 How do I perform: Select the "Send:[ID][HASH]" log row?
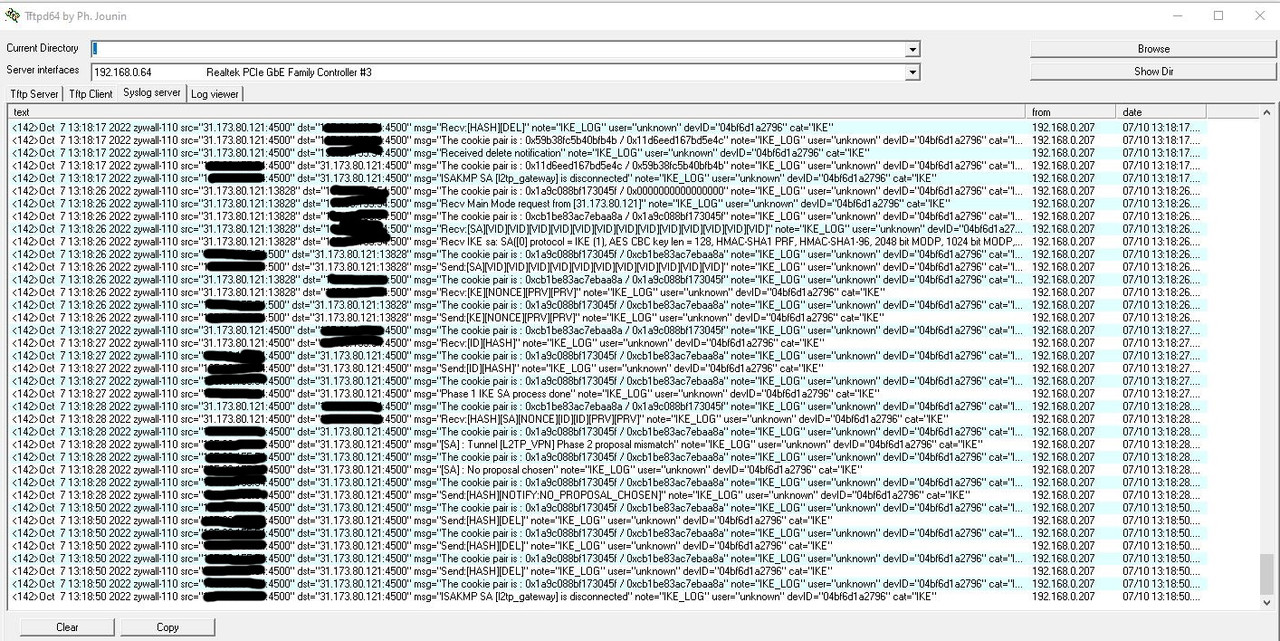click(607, 368)
